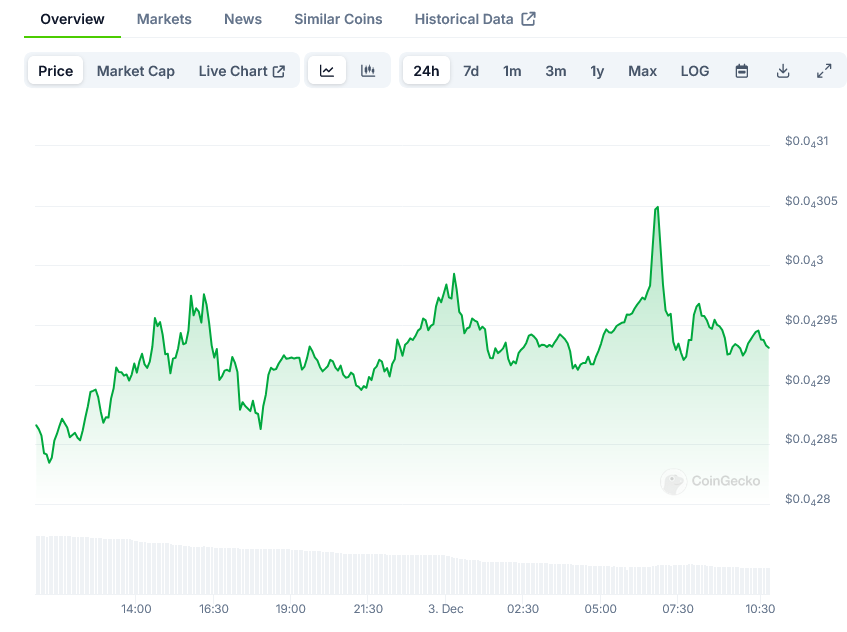847x632 pixels.
Task: Click the external link icon beside Historical Data
Action: pyautogui.click(x=529, y=19)
